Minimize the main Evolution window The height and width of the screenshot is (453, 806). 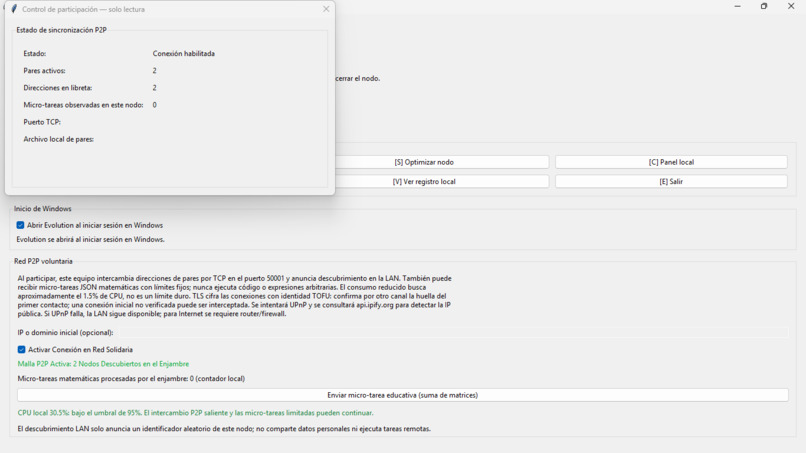[x=738, y=6]
